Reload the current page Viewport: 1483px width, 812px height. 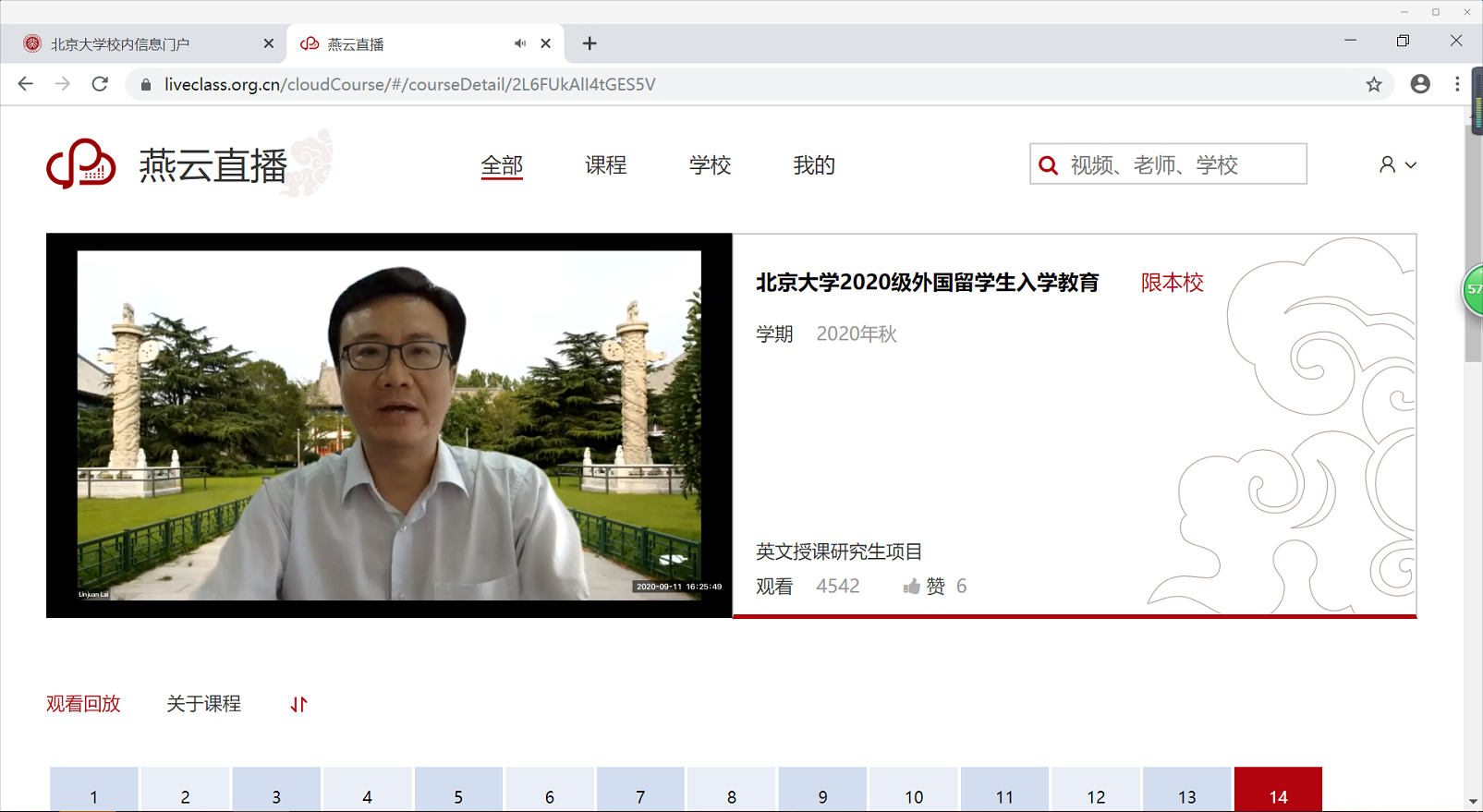pos(100,84)
